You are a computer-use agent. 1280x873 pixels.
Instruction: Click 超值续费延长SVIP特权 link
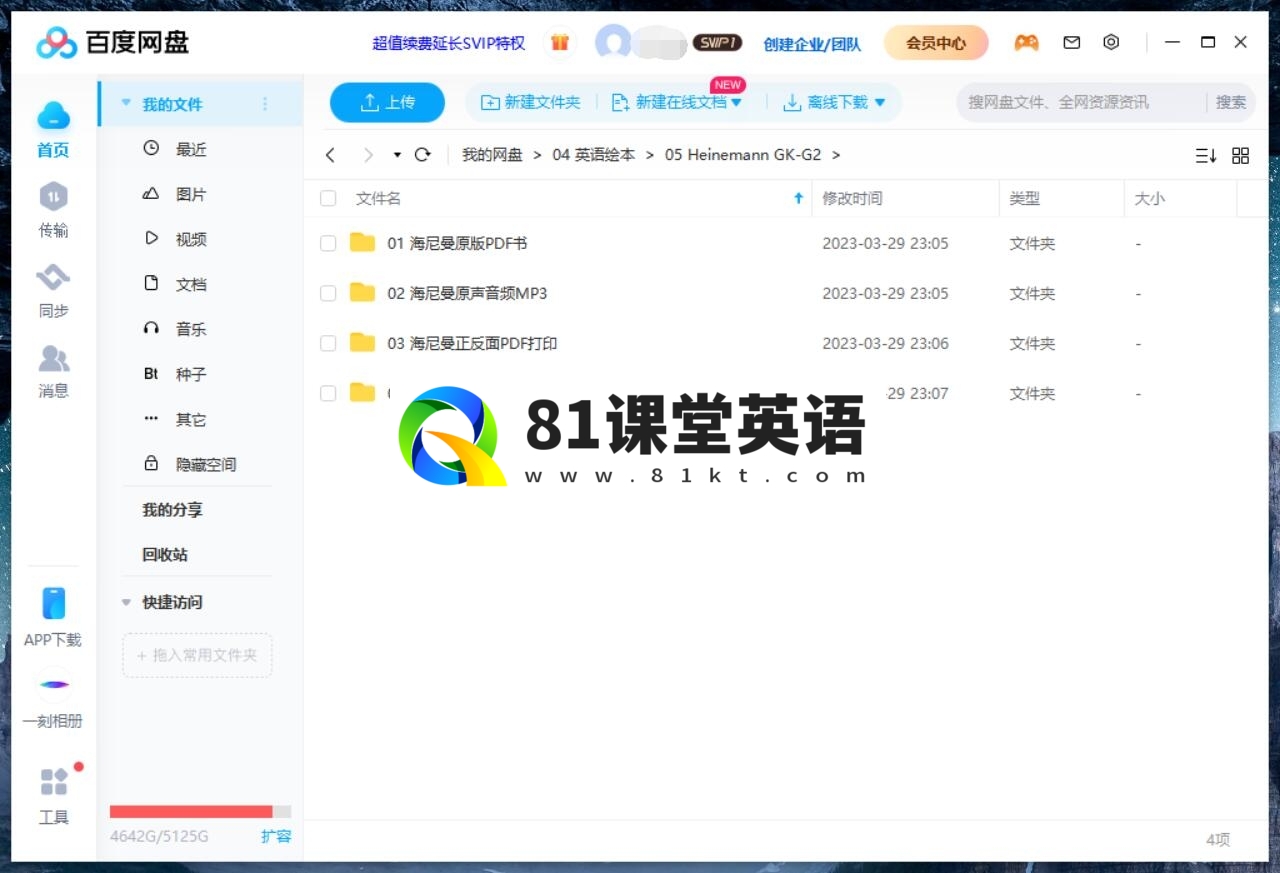point(449,43)
